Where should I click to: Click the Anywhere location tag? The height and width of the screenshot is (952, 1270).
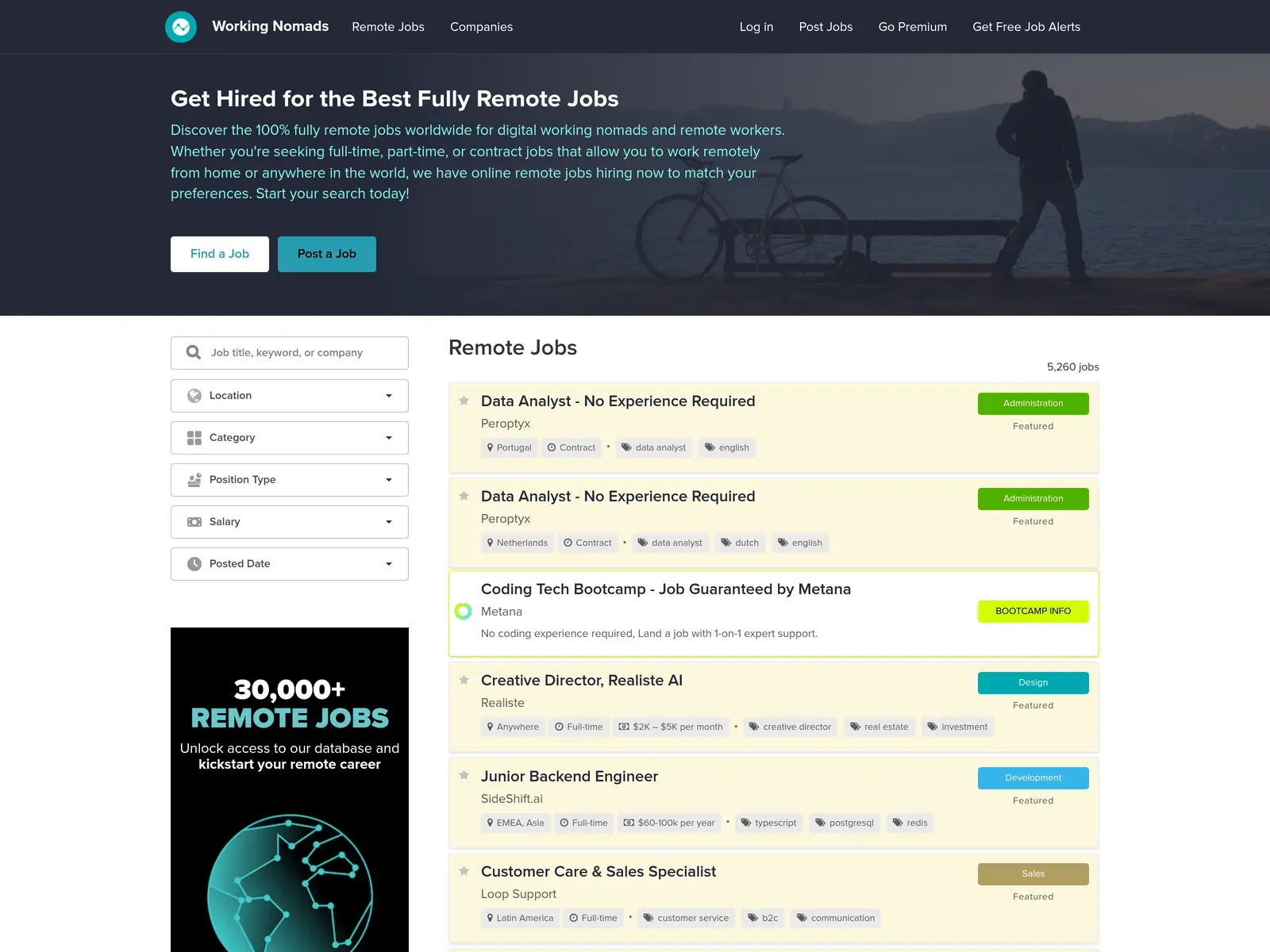513,727
